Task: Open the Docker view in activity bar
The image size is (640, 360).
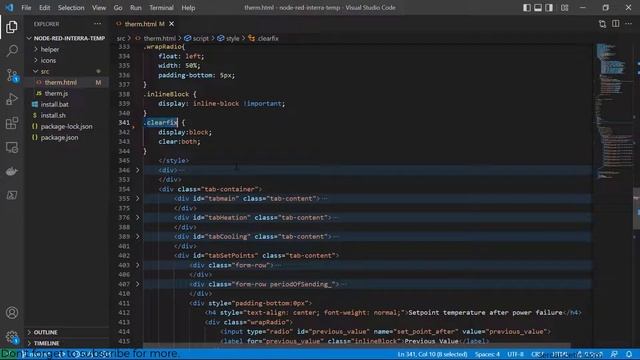Action: click(12, 171)
